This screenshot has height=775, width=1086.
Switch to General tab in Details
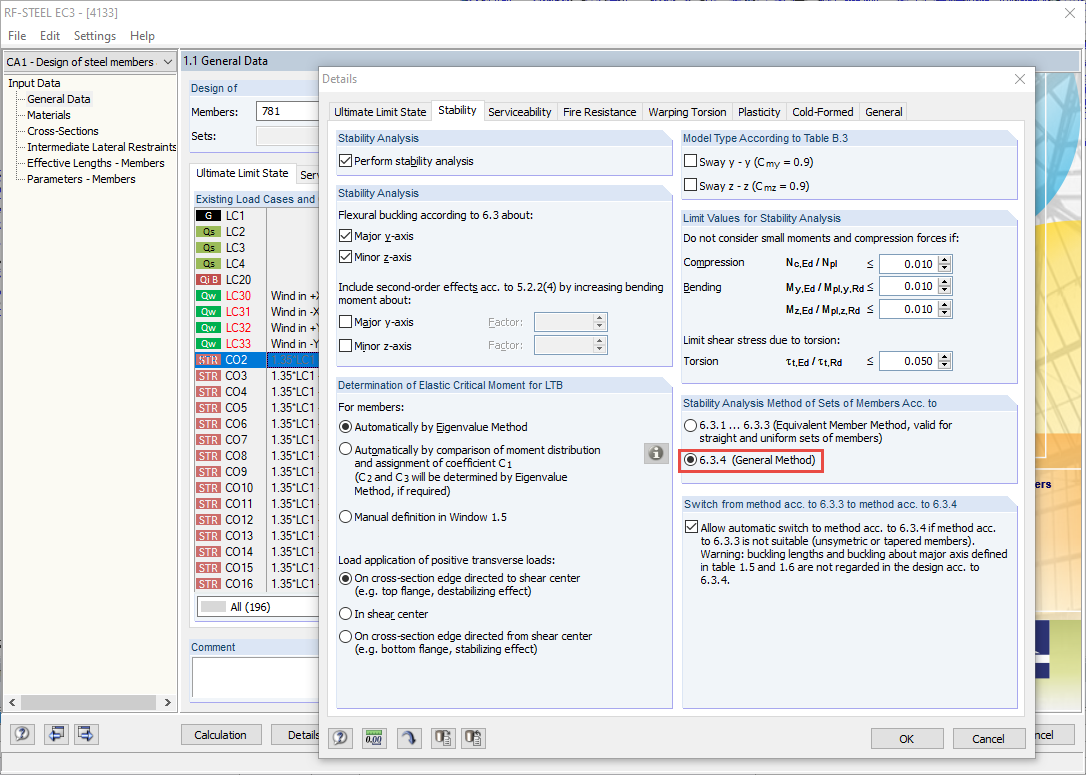[x=884, y=112]
